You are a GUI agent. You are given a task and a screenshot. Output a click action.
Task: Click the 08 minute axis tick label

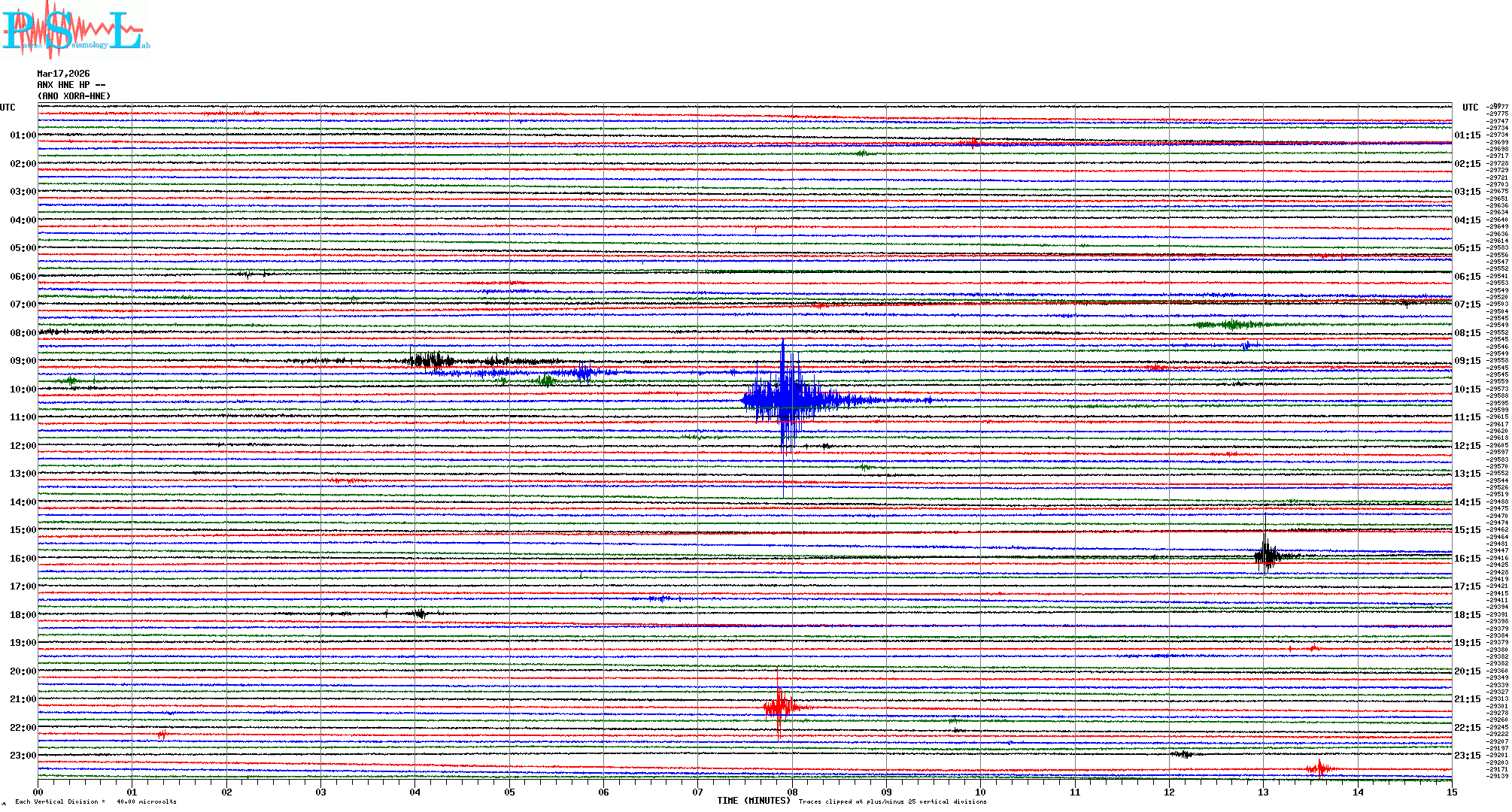pyautogui.click(x=792, y=792)
